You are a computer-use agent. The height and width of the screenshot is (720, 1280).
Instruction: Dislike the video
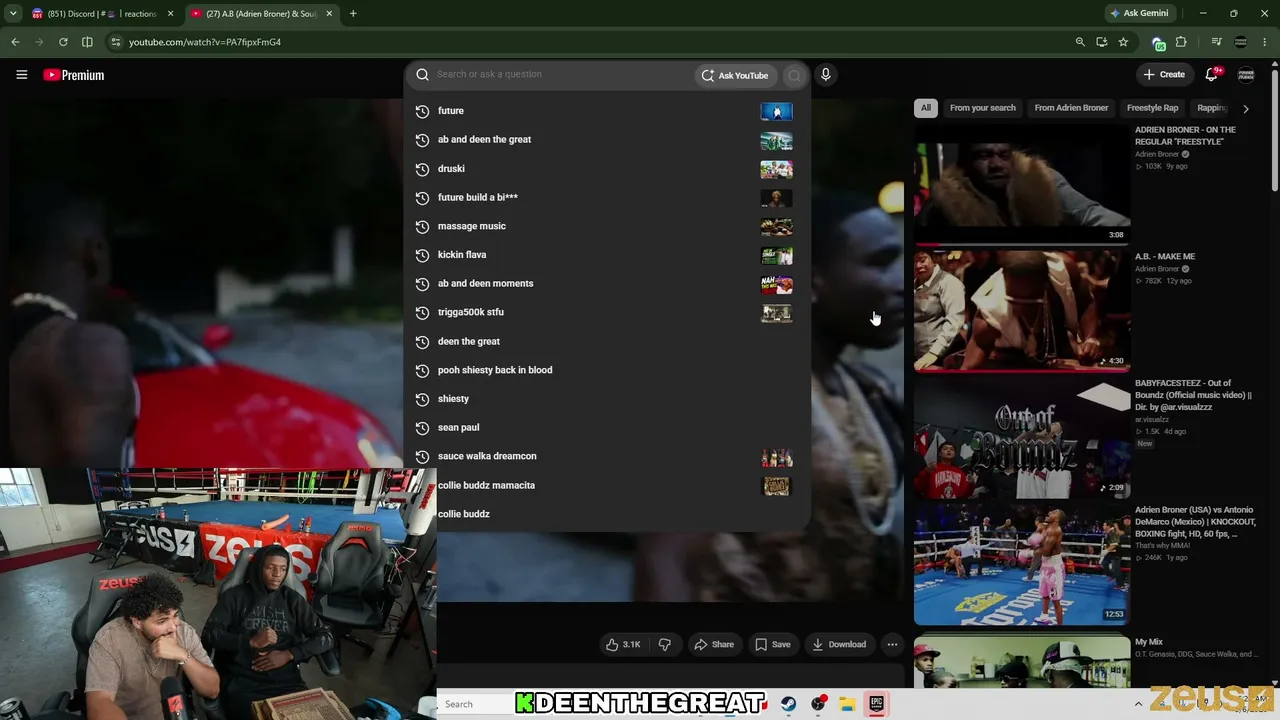tap(664, 645)
